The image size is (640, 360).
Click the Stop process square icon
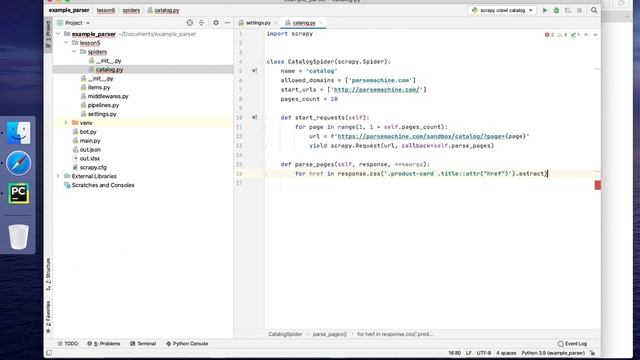579,10
